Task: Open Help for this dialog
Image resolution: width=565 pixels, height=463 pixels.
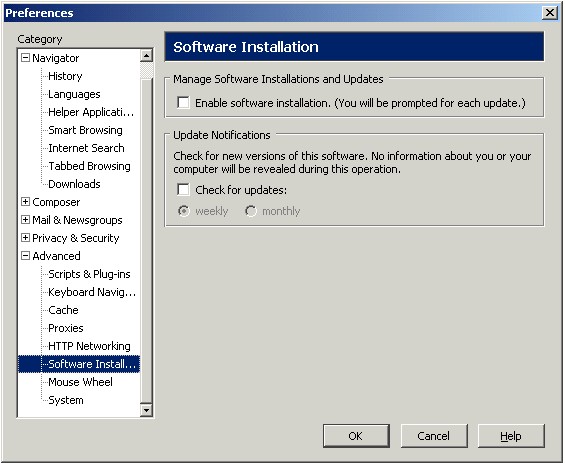Action: (x=511, y=436)
